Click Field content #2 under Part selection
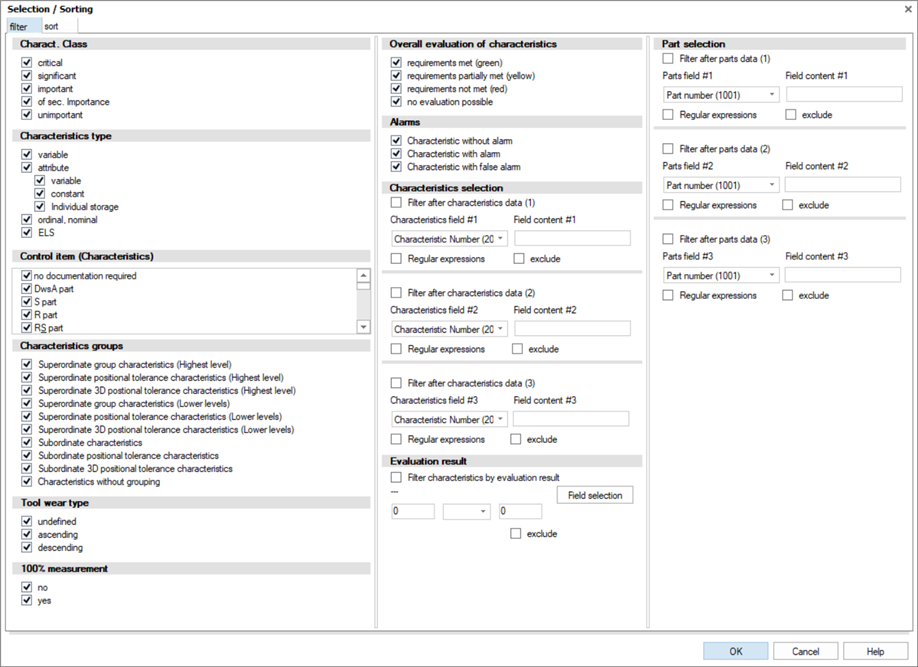The width and height of the screenshot is (918, 667). 843,184
